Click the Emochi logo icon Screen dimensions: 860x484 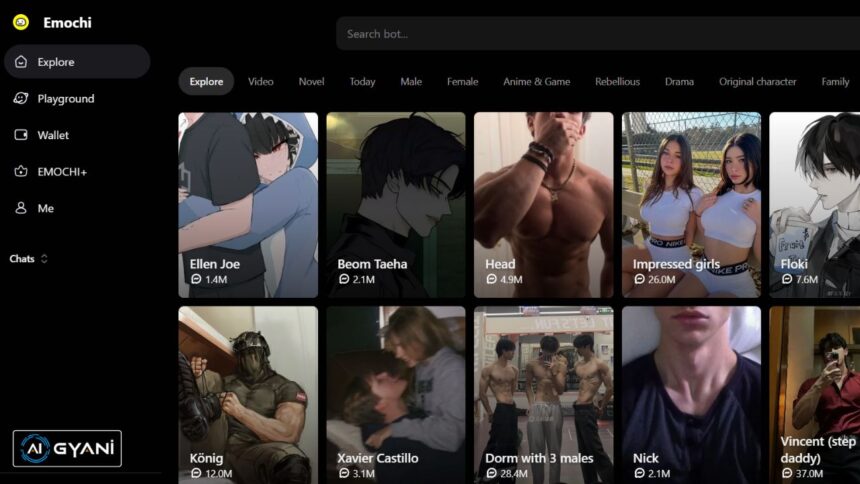coord(21,22)
